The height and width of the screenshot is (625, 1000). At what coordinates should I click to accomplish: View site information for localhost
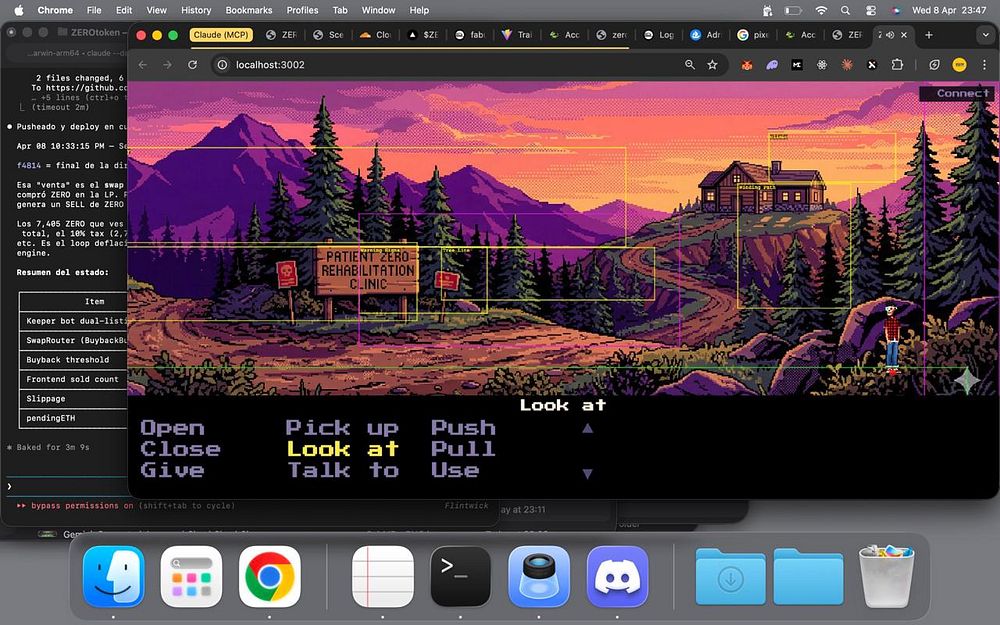click(x=222, y=64)
